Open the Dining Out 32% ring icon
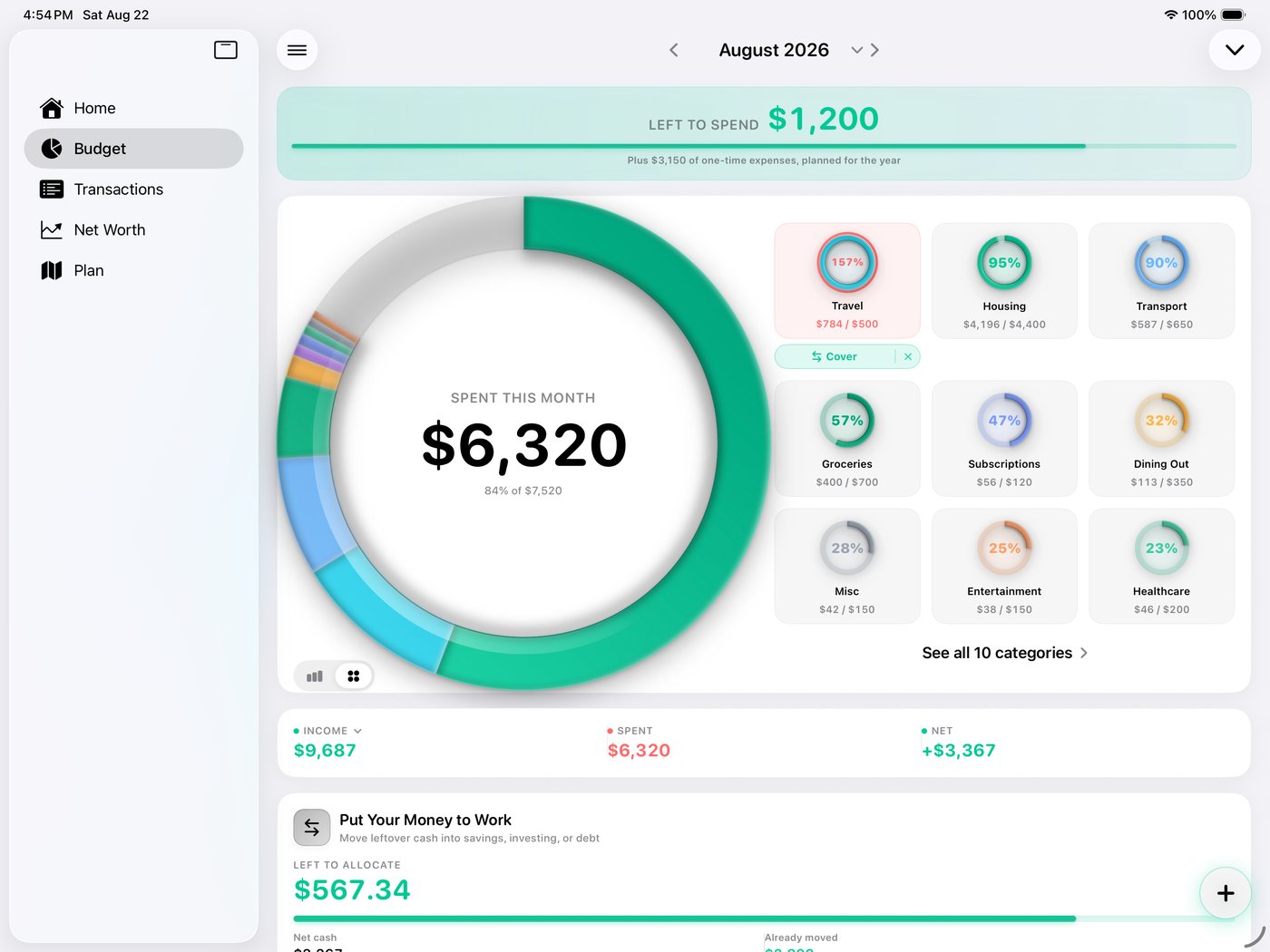Screen dimensions: 1270x952 tap(1161, 421)
